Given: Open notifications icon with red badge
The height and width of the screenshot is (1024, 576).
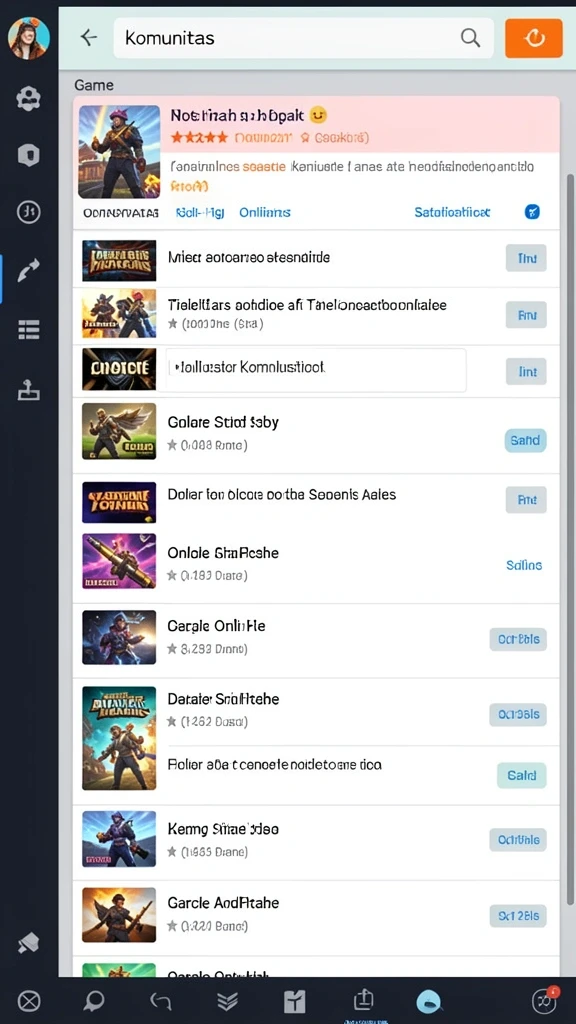Looking at the screenshot, I should (543, 999).
